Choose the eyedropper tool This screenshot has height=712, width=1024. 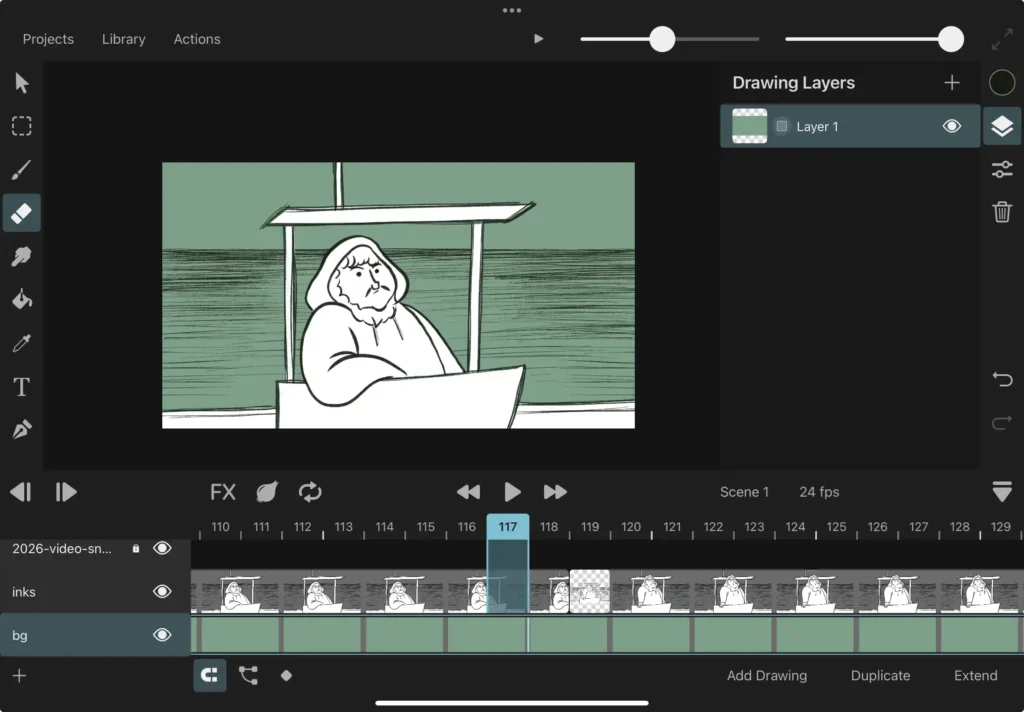[22, 343]
